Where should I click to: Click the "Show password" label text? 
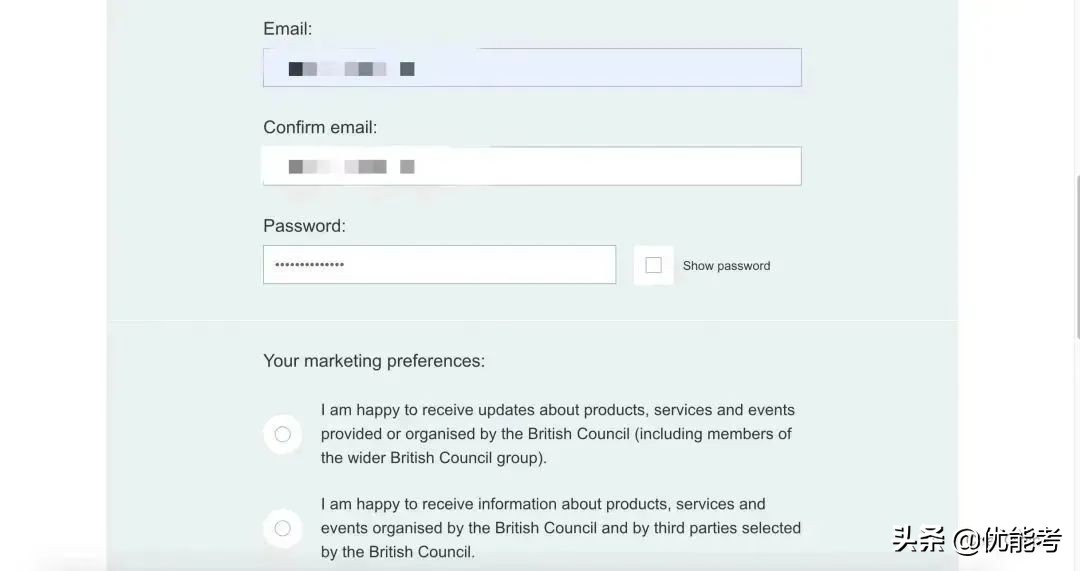click(726, 266)
